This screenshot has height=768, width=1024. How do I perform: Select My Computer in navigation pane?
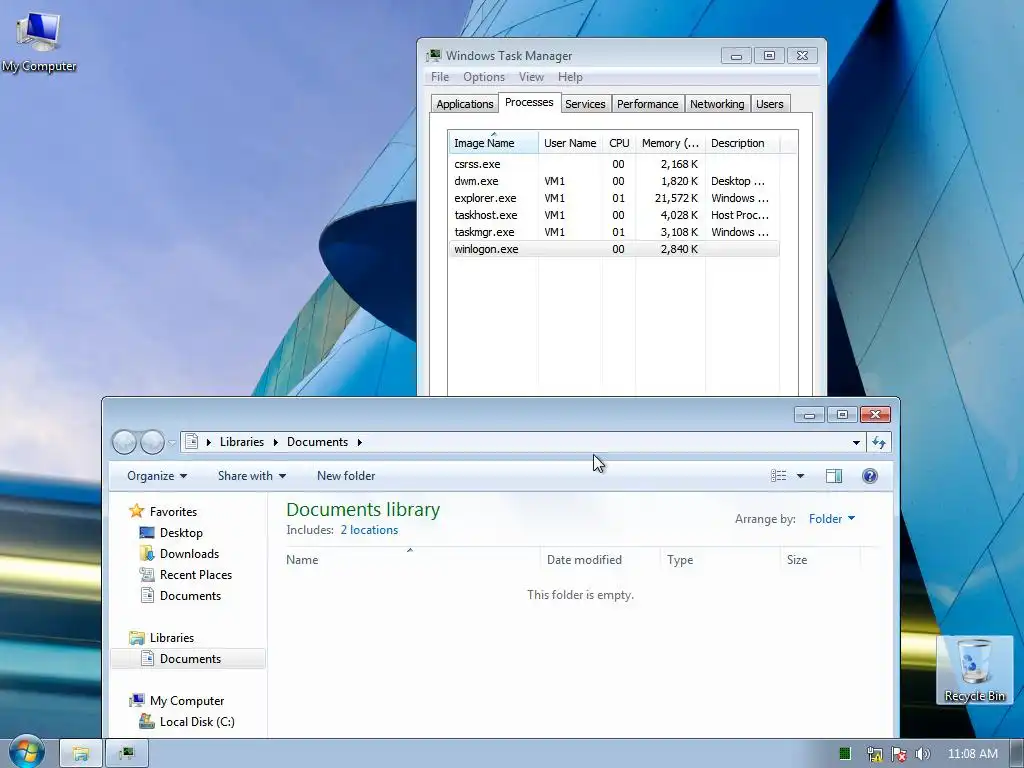tap(187, 701)
